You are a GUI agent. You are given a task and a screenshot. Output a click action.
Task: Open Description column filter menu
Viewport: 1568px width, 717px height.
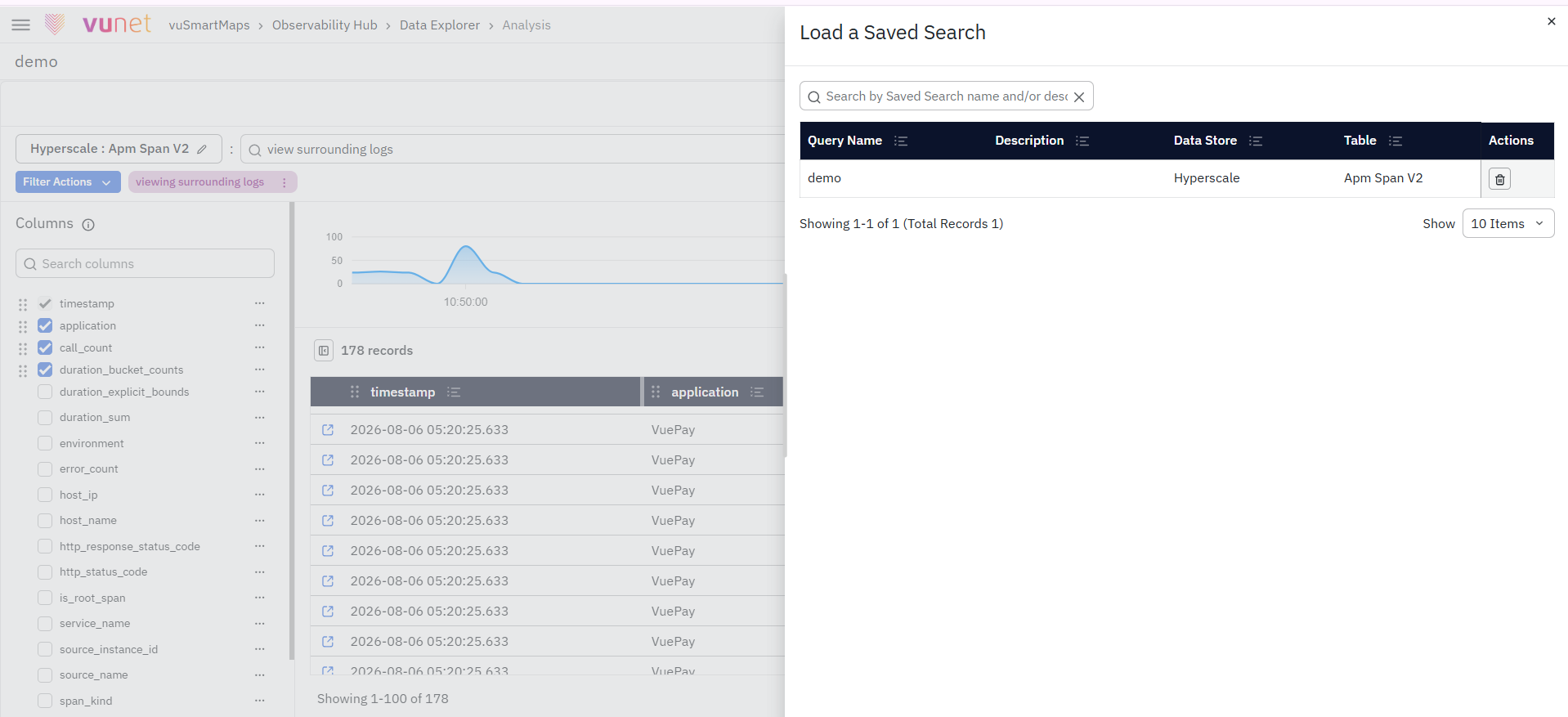pyautogui.click(x=1082, y=141)
